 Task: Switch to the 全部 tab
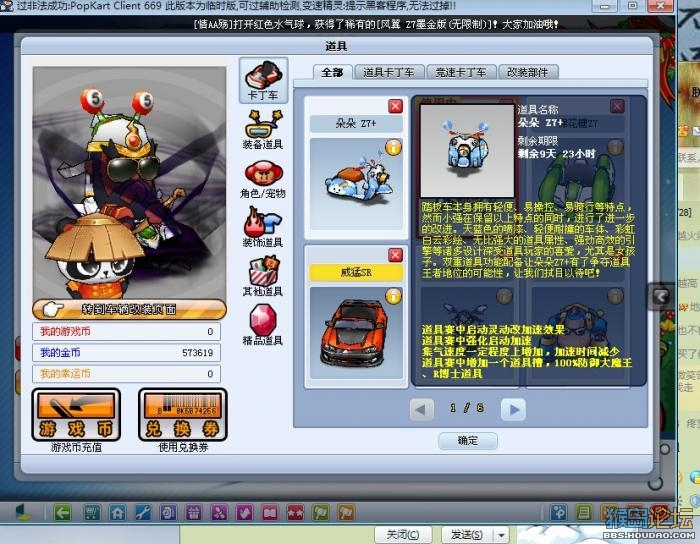333,72
